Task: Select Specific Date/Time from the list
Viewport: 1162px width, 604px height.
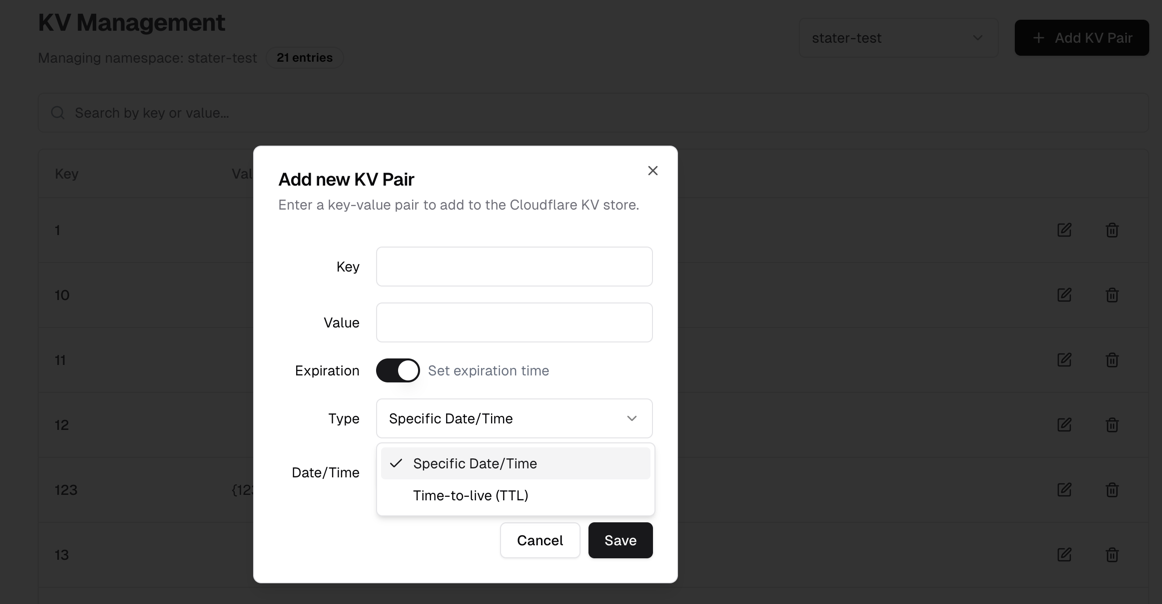Action: click(475, 463)
